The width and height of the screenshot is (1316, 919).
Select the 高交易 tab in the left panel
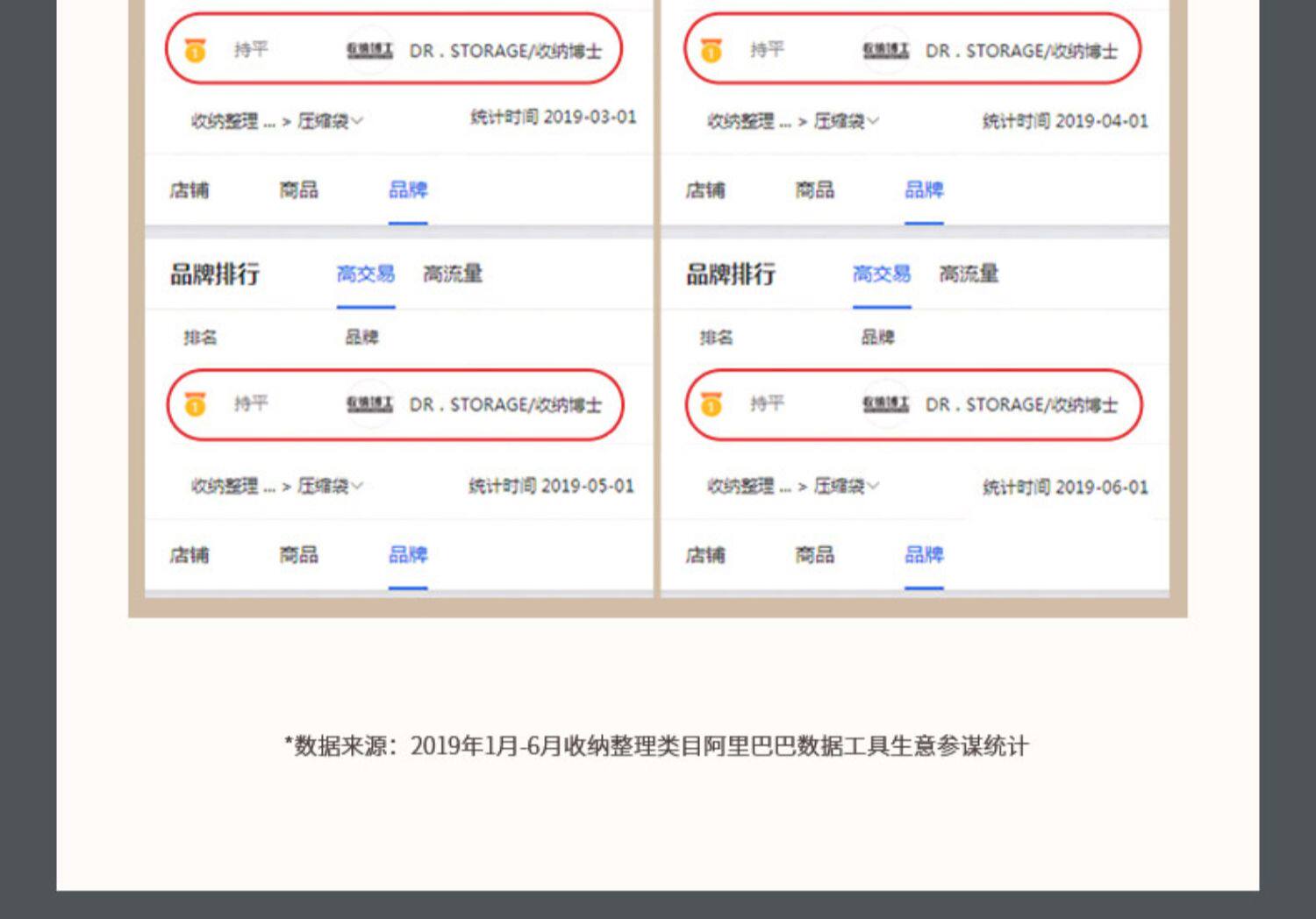click(366, 274)
